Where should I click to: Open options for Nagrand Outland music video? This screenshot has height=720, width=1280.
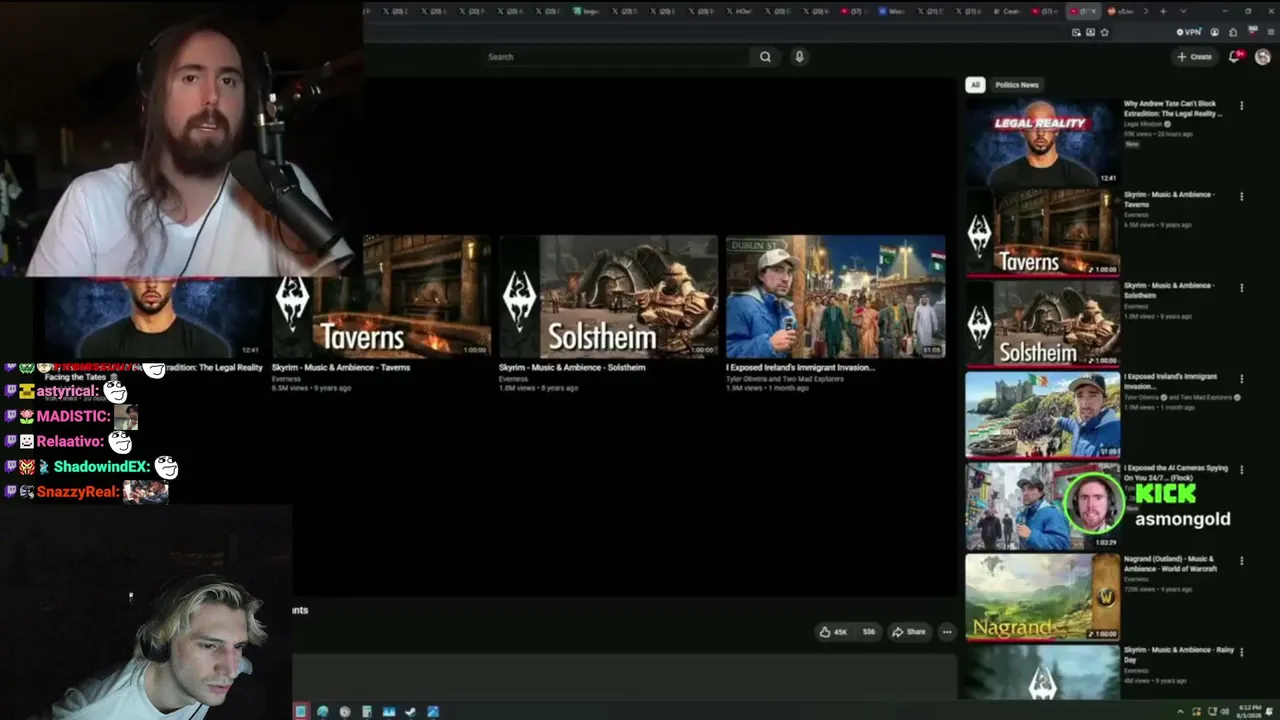[1242, 561]
